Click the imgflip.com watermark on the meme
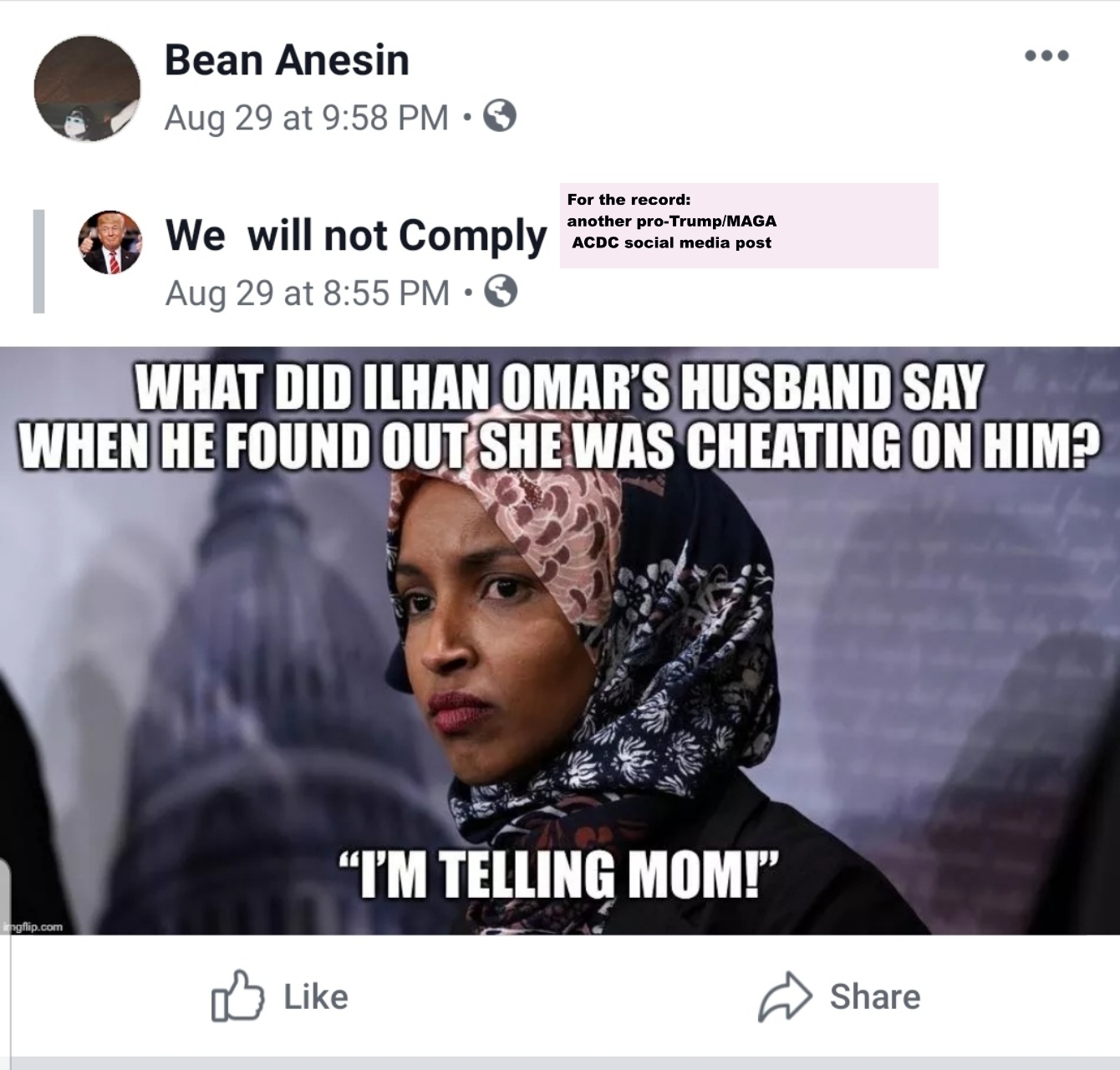The width and height of the screenshot is (1120, 1070). (x=33, y=926)
